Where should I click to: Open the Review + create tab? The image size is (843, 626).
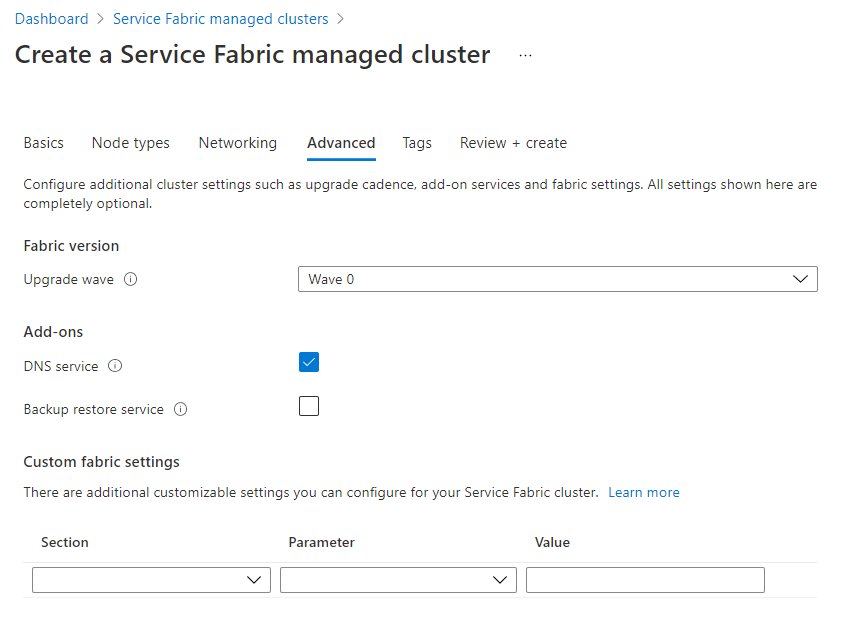tap(513, 143)
